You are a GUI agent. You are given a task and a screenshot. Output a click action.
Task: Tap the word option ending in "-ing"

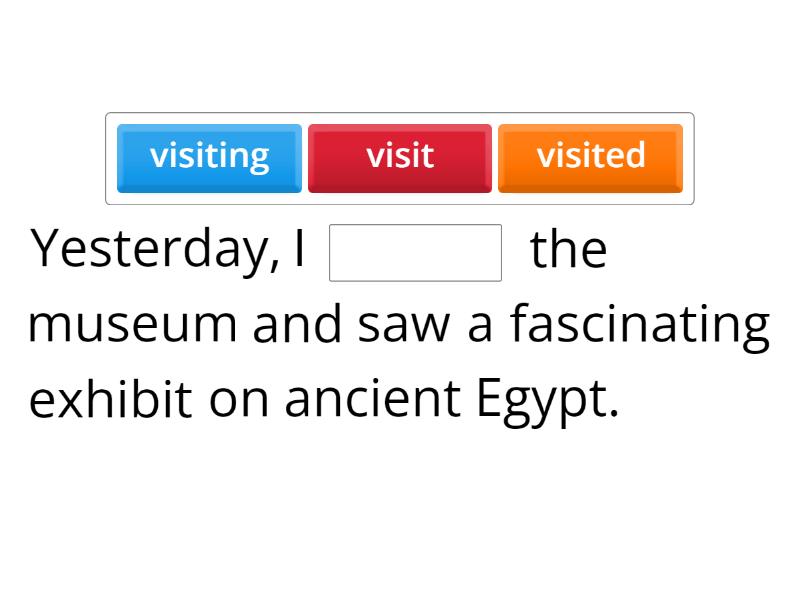click(209, 157)
